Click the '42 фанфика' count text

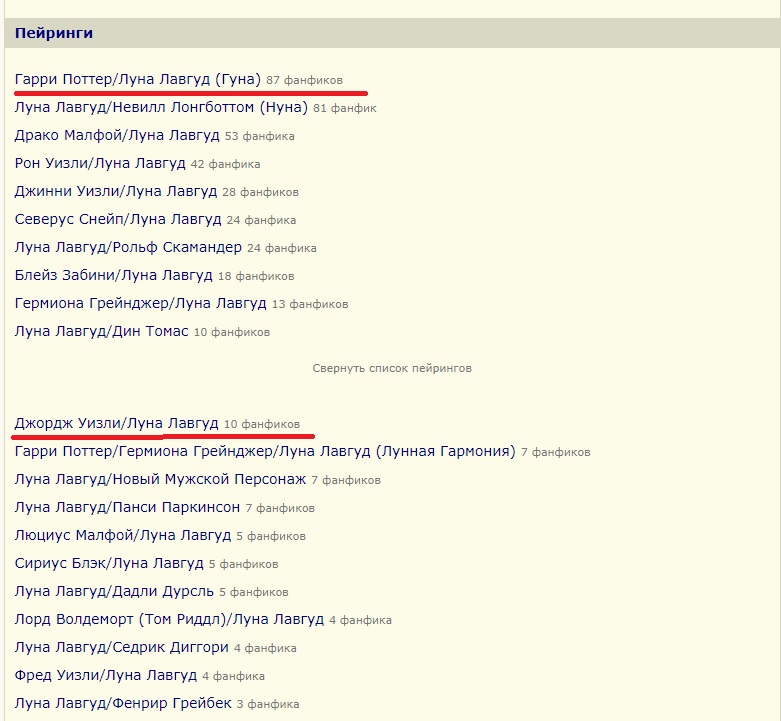click(225, 164)
